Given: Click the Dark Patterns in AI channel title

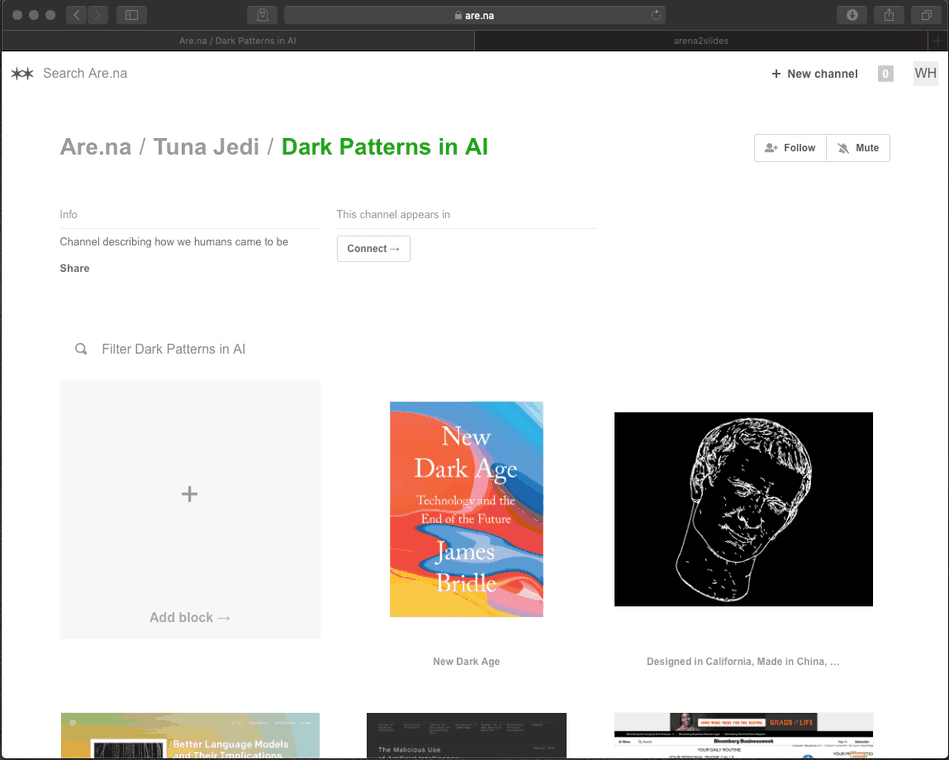Looking at the screenshot, I should pos(385,147).
